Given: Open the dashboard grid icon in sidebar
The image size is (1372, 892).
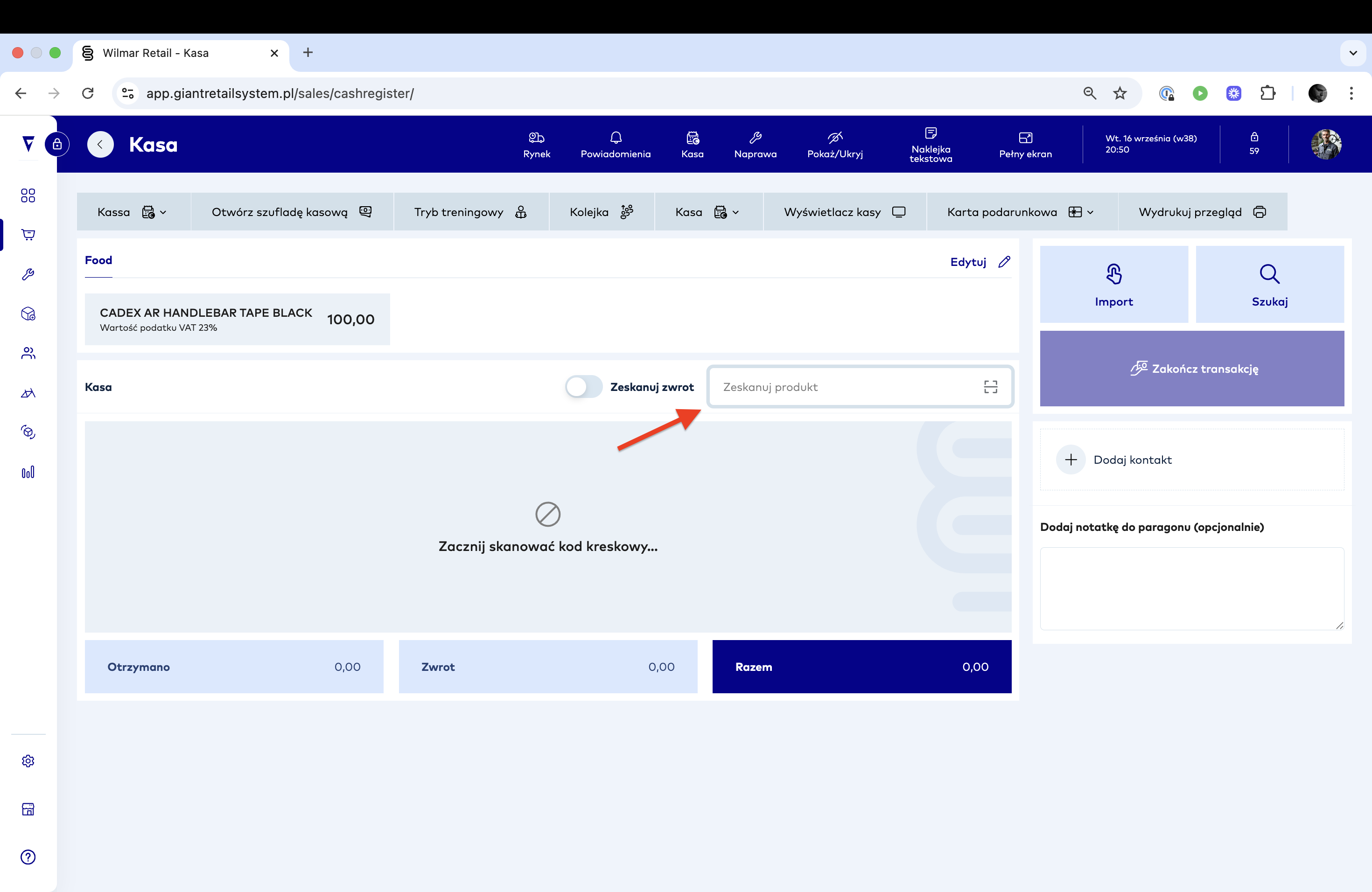Looking at the screenshot, I should (x=28, y=195).
